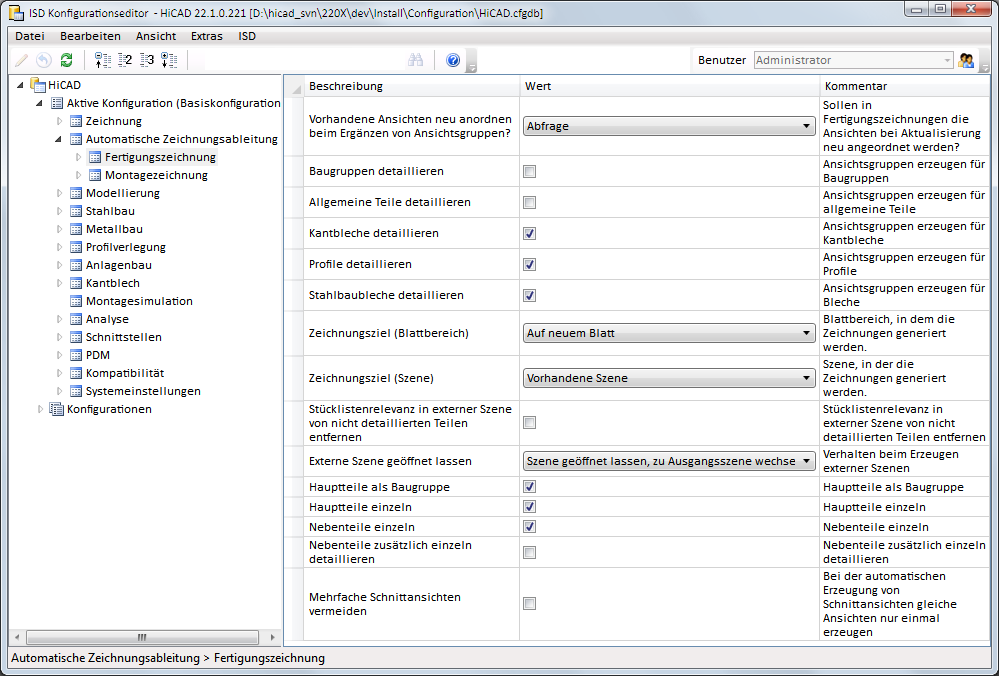Uncheck Kantbleche detaillieren option

click(530, 233)
